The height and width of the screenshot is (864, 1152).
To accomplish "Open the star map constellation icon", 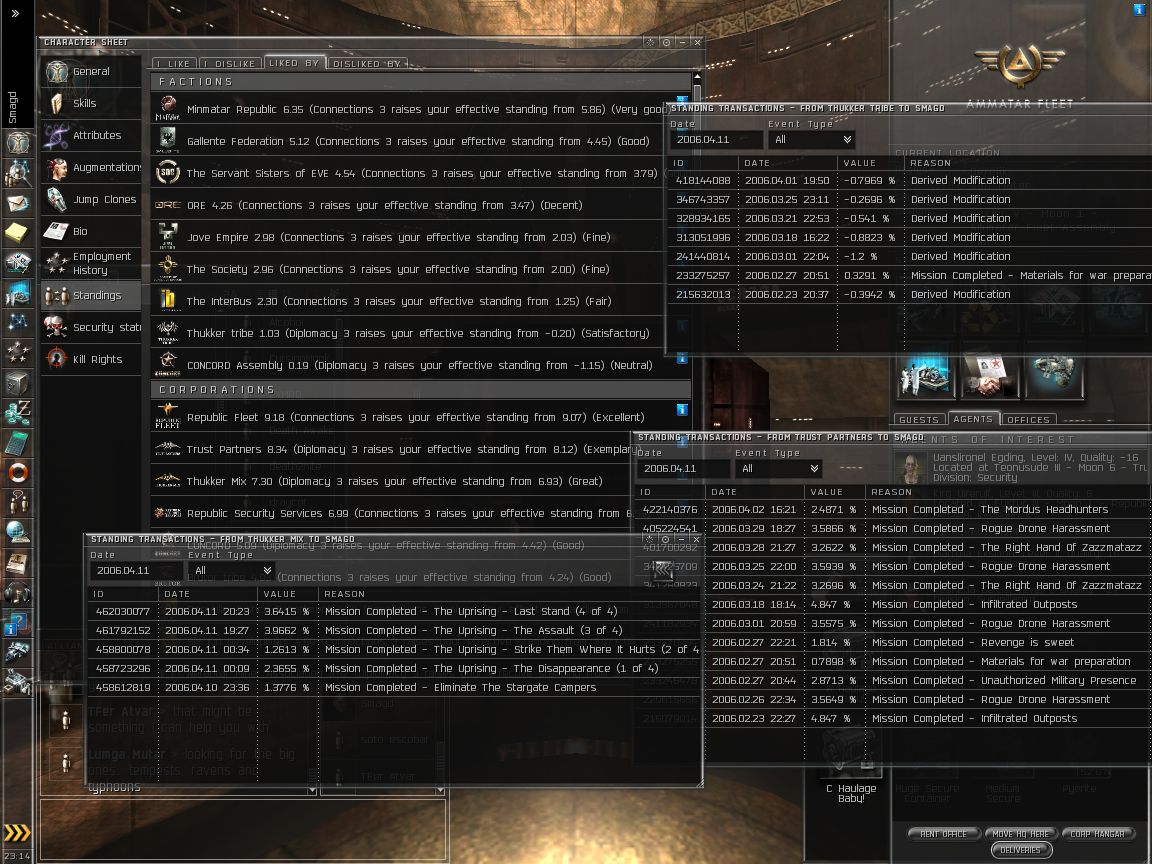I will click(17, 323).
